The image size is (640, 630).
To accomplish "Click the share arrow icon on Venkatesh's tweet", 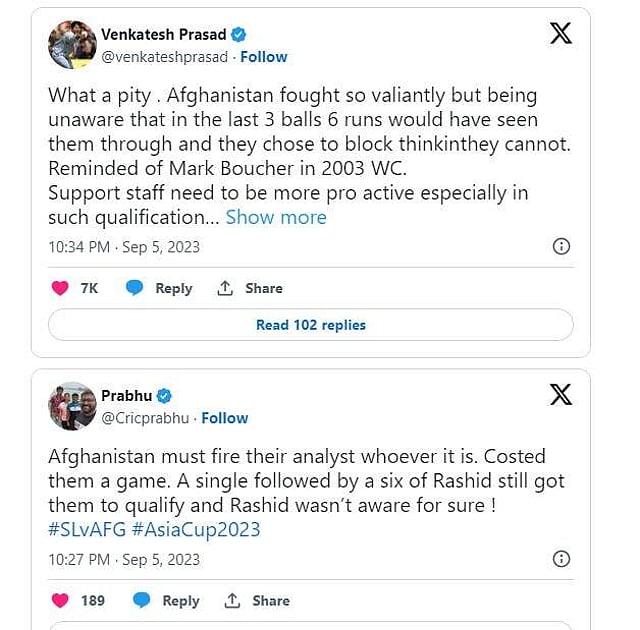I will (225, 288).
